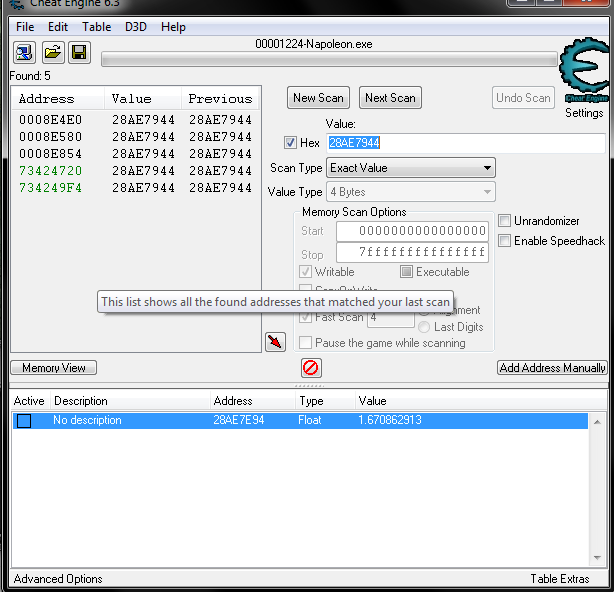Open the Table menu

(97, 27)
